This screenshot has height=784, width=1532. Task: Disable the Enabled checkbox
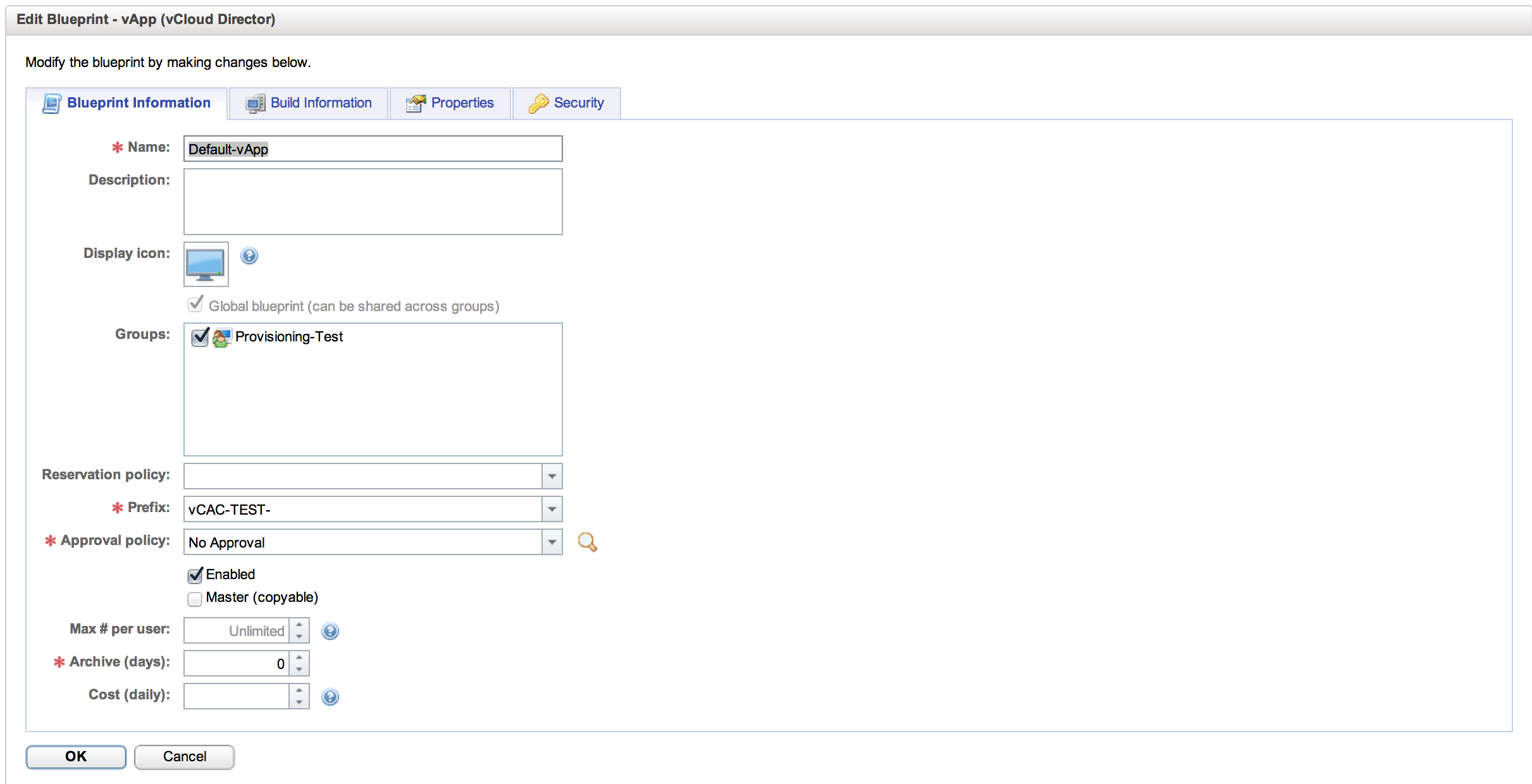(x=195, y=575)
